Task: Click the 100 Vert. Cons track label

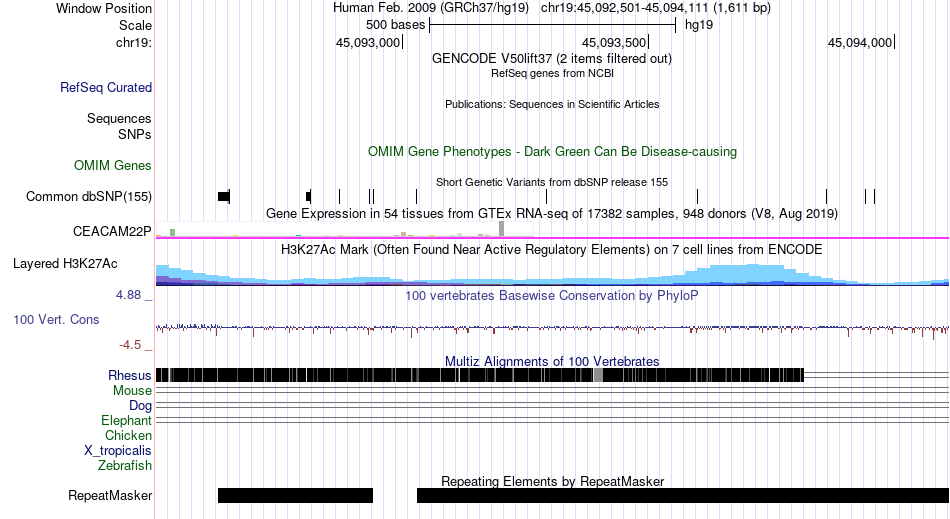Action: (56, 319)
